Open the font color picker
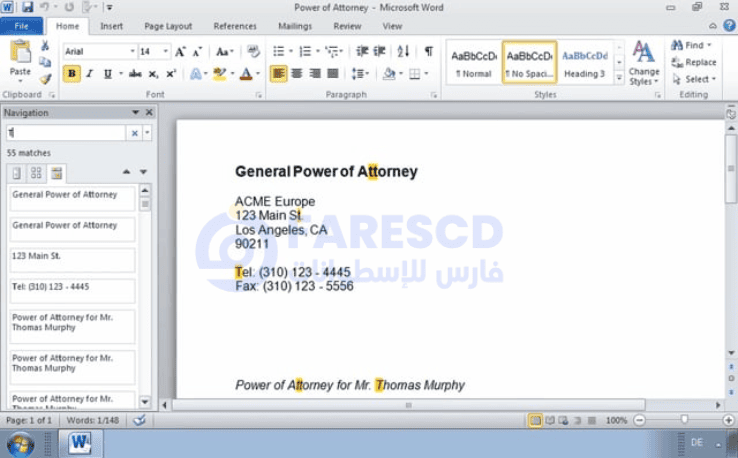 [258, 74]
